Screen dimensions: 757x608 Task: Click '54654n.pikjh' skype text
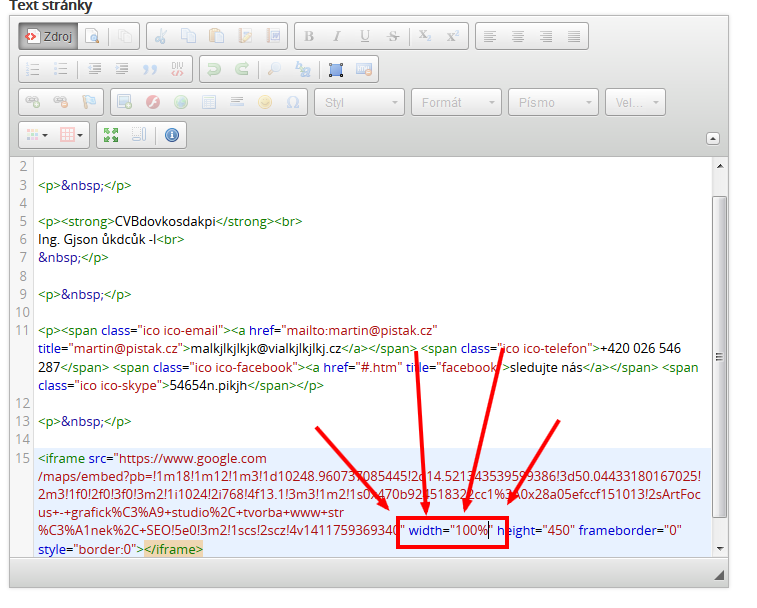[x=208, y=386]
